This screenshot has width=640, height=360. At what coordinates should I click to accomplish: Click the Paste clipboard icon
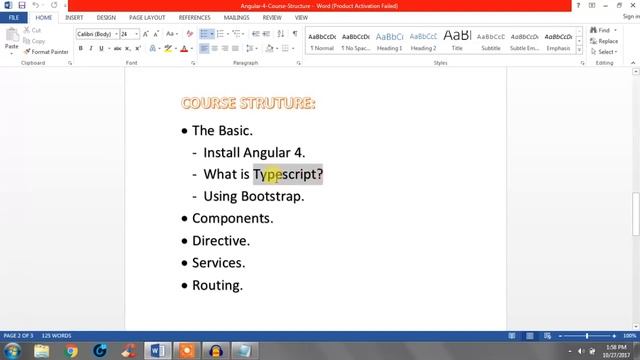pos(11,36)
